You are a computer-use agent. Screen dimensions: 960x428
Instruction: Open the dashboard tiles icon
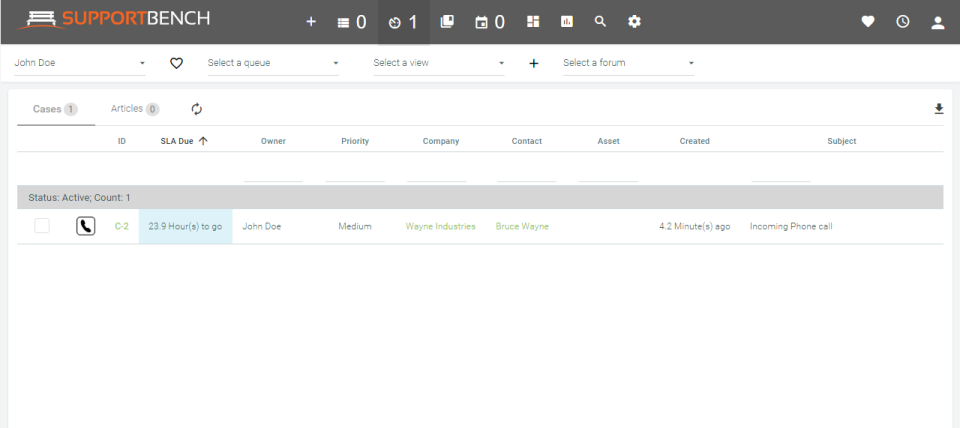[x=533, y=22]
